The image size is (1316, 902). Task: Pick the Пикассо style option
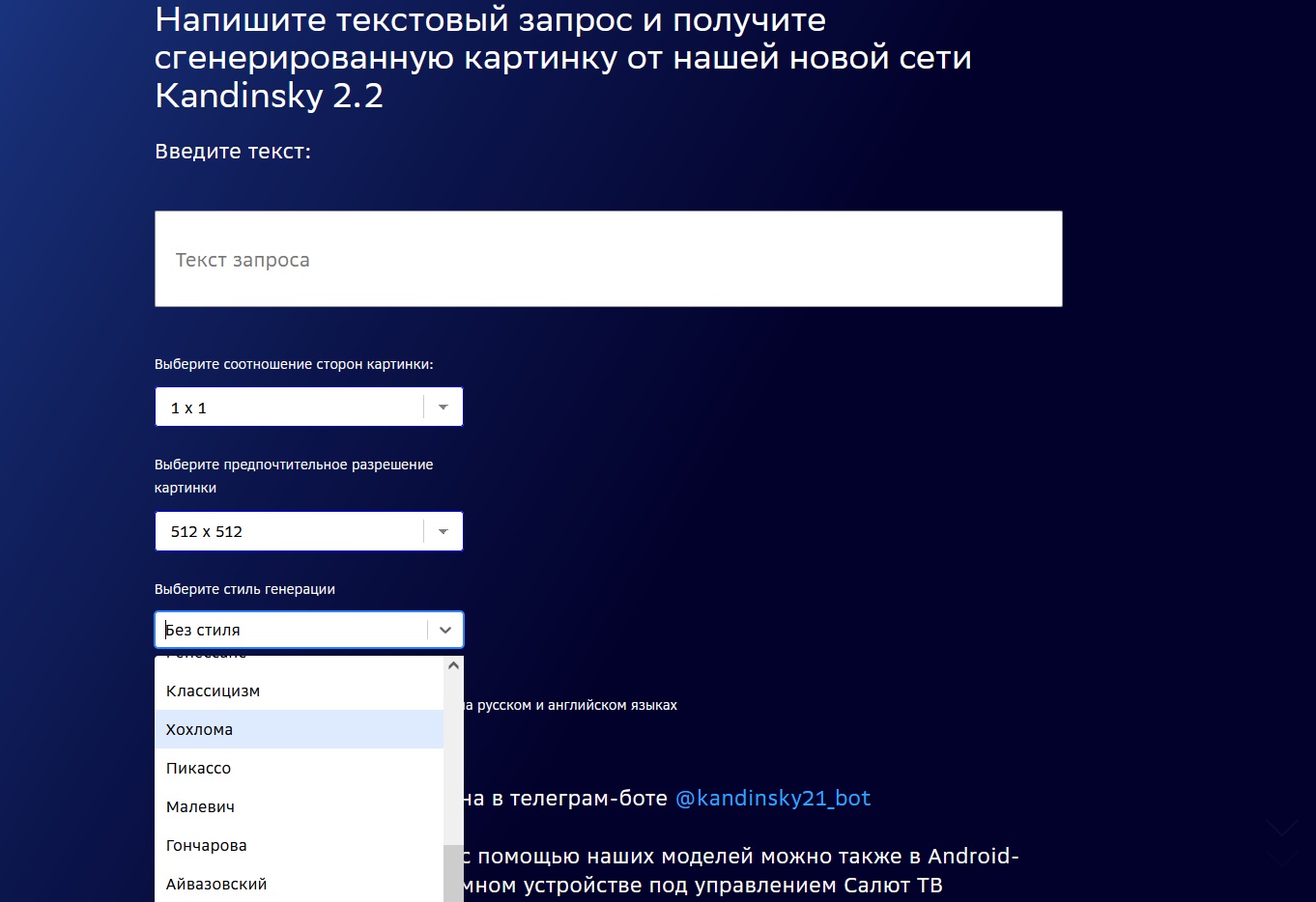point(199,768)
